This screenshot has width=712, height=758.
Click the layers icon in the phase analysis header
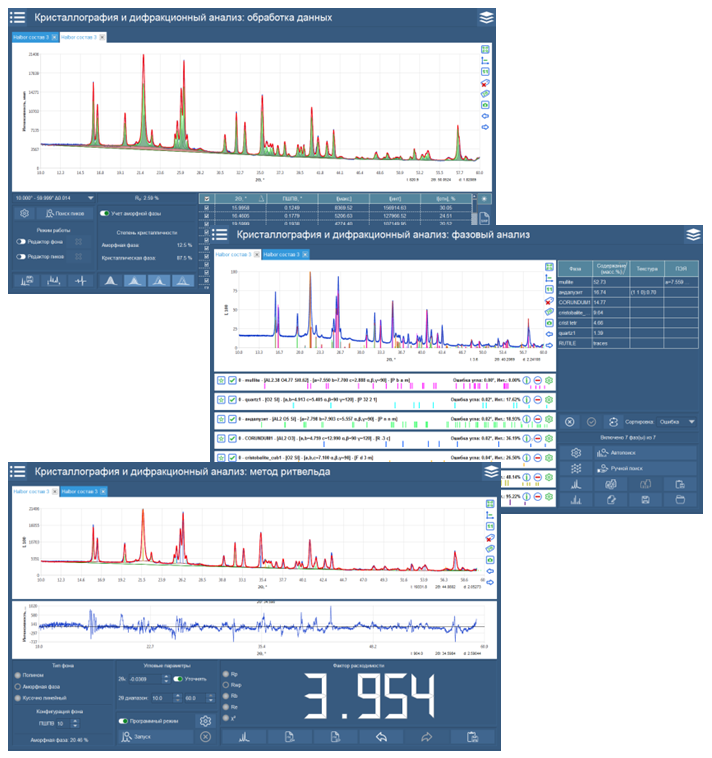click(693, 235)
